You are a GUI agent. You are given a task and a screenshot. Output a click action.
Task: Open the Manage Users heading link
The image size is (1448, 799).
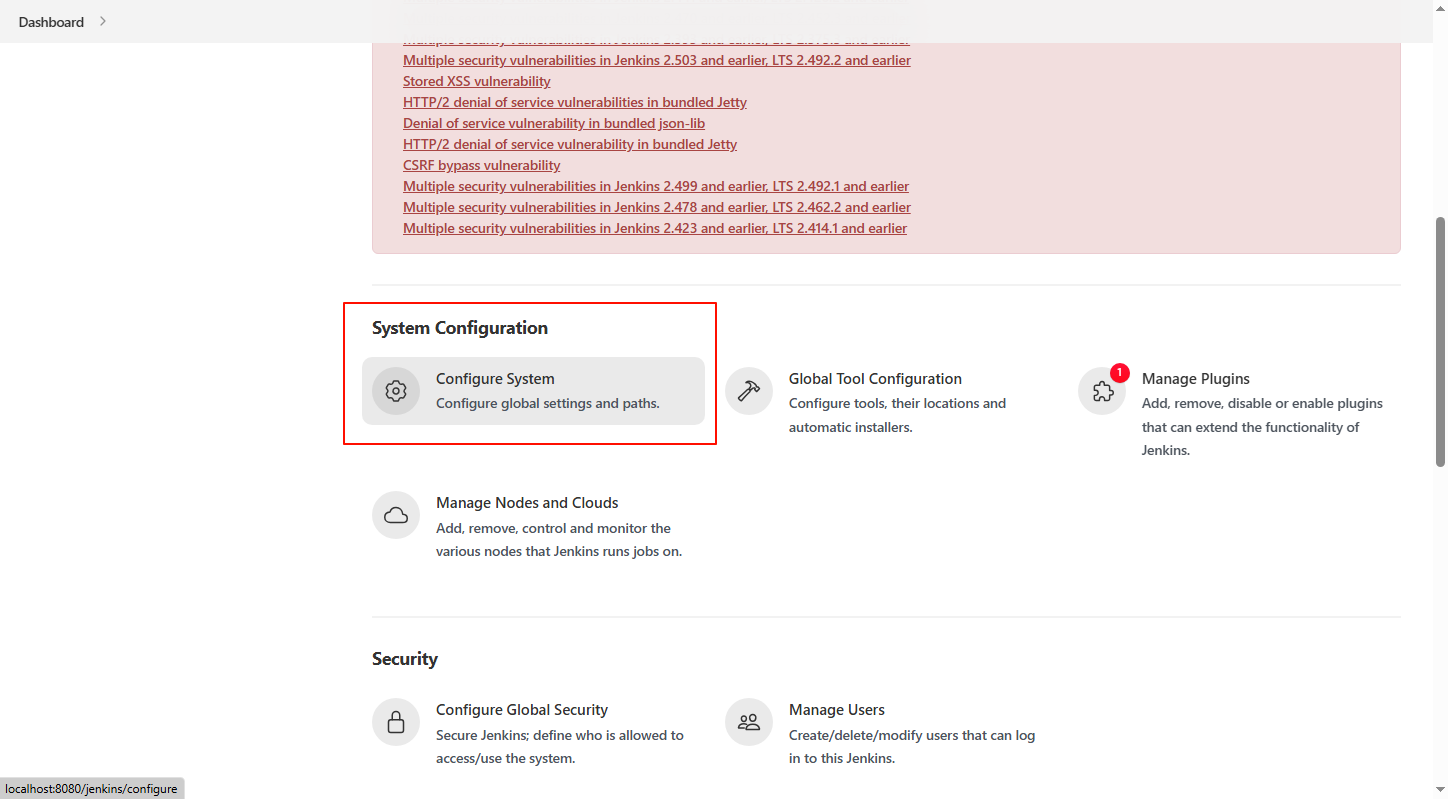(837, 710)
